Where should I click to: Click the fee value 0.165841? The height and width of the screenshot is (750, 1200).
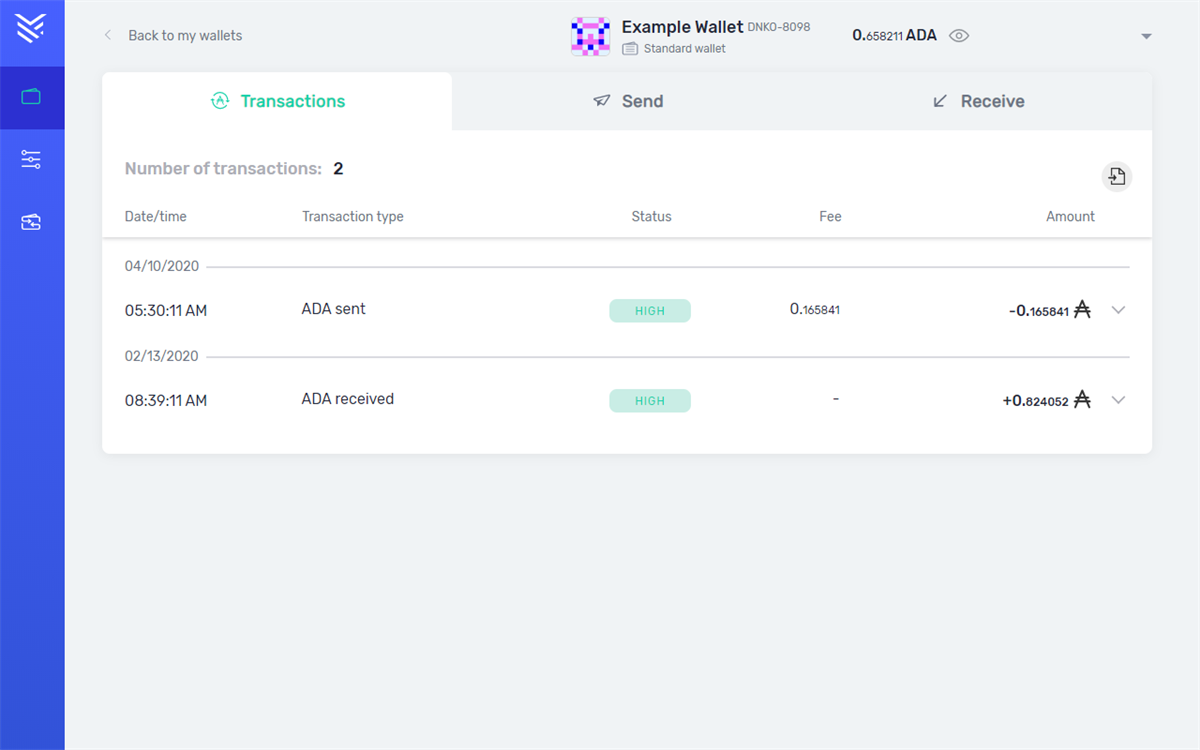pyautogui.click(x=815, y=309)
